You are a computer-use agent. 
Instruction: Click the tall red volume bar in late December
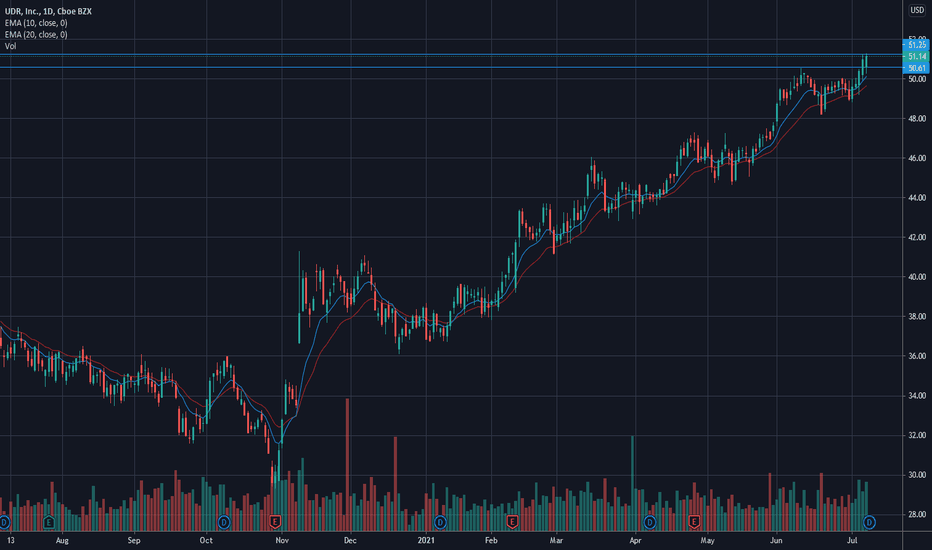pos(395,483)
